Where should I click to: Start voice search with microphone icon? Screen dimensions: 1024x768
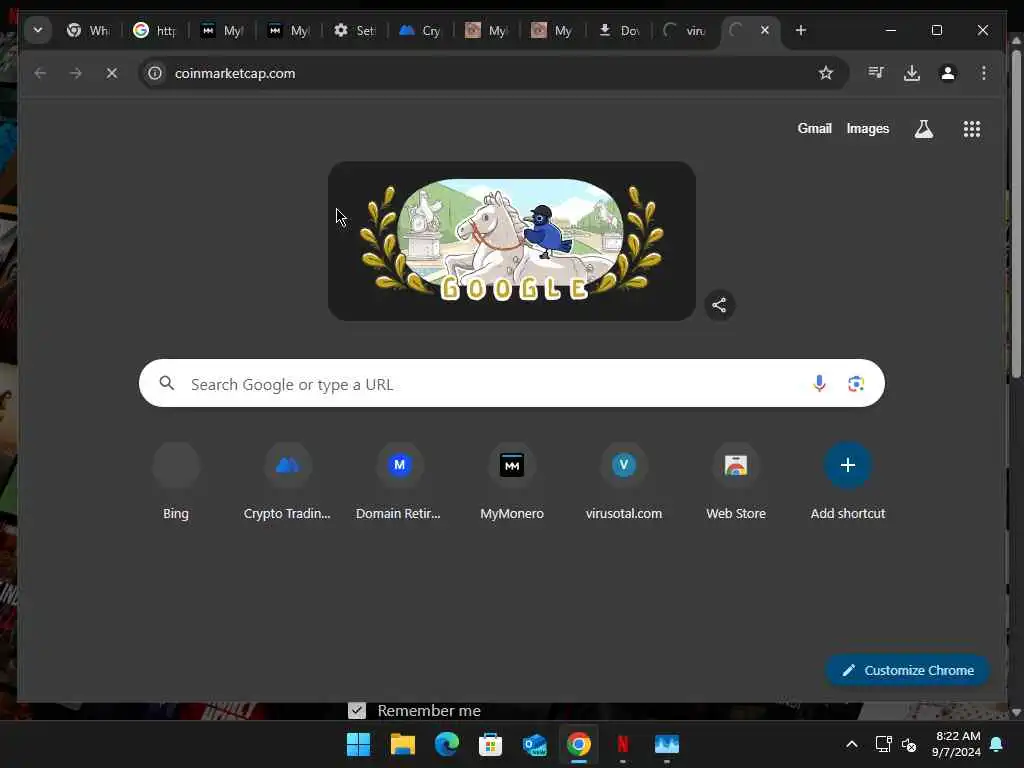pos(819,383)
